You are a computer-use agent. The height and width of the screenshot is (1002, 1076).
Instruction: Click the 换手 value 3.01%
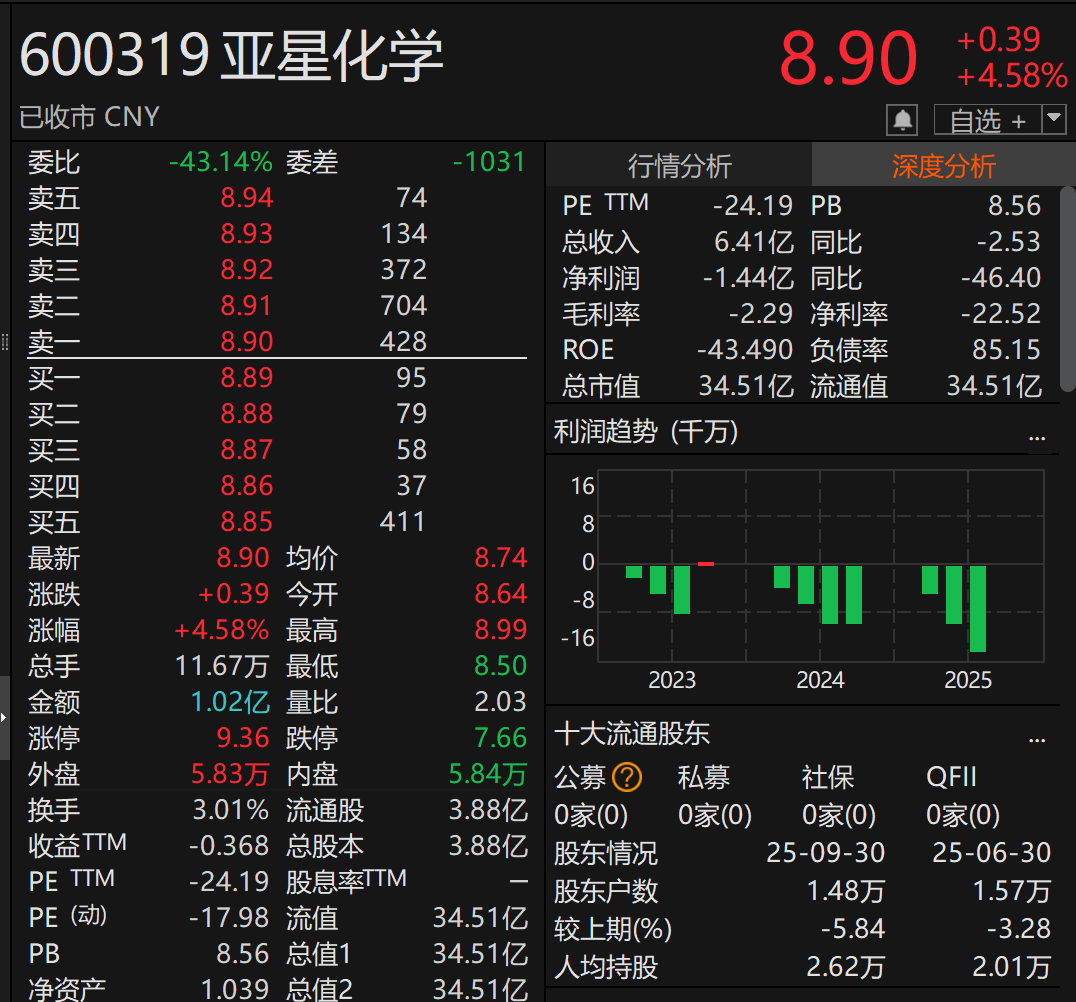(231, 810)
